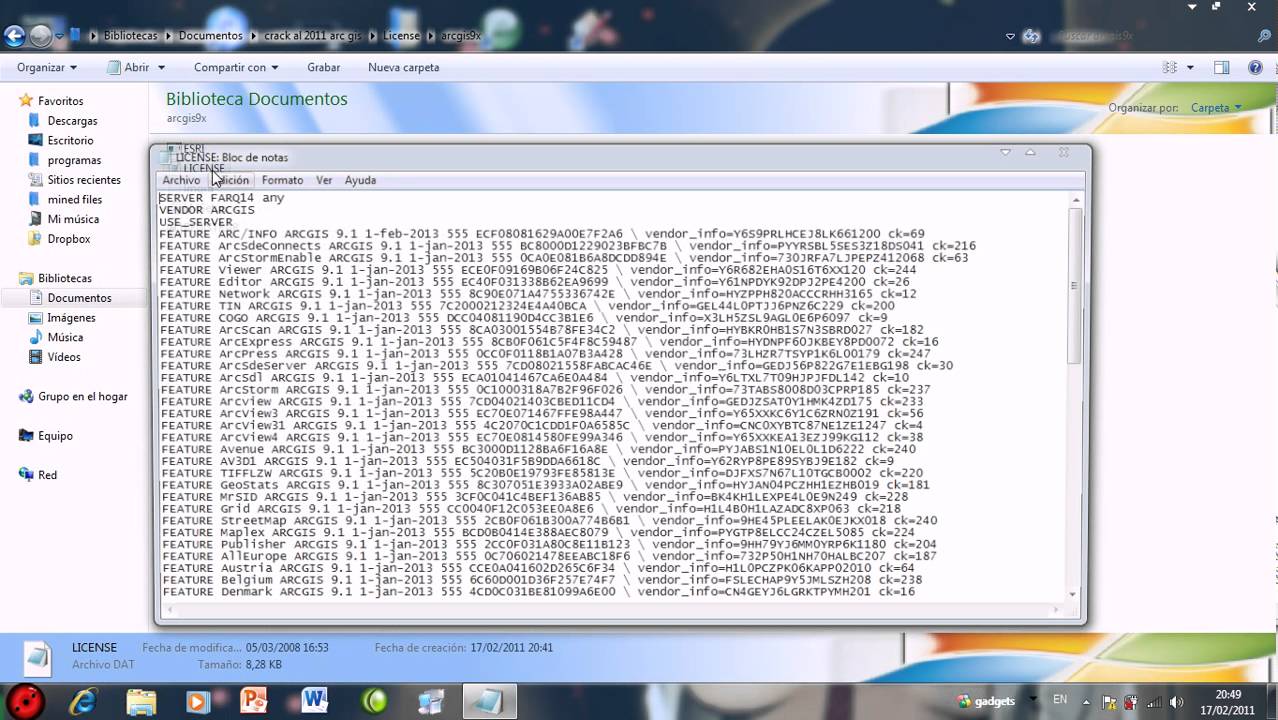This screenshot has width=1278, height=720.
Task: Switch to the Notepad taskbar button
Action: [x=488, y=701]
